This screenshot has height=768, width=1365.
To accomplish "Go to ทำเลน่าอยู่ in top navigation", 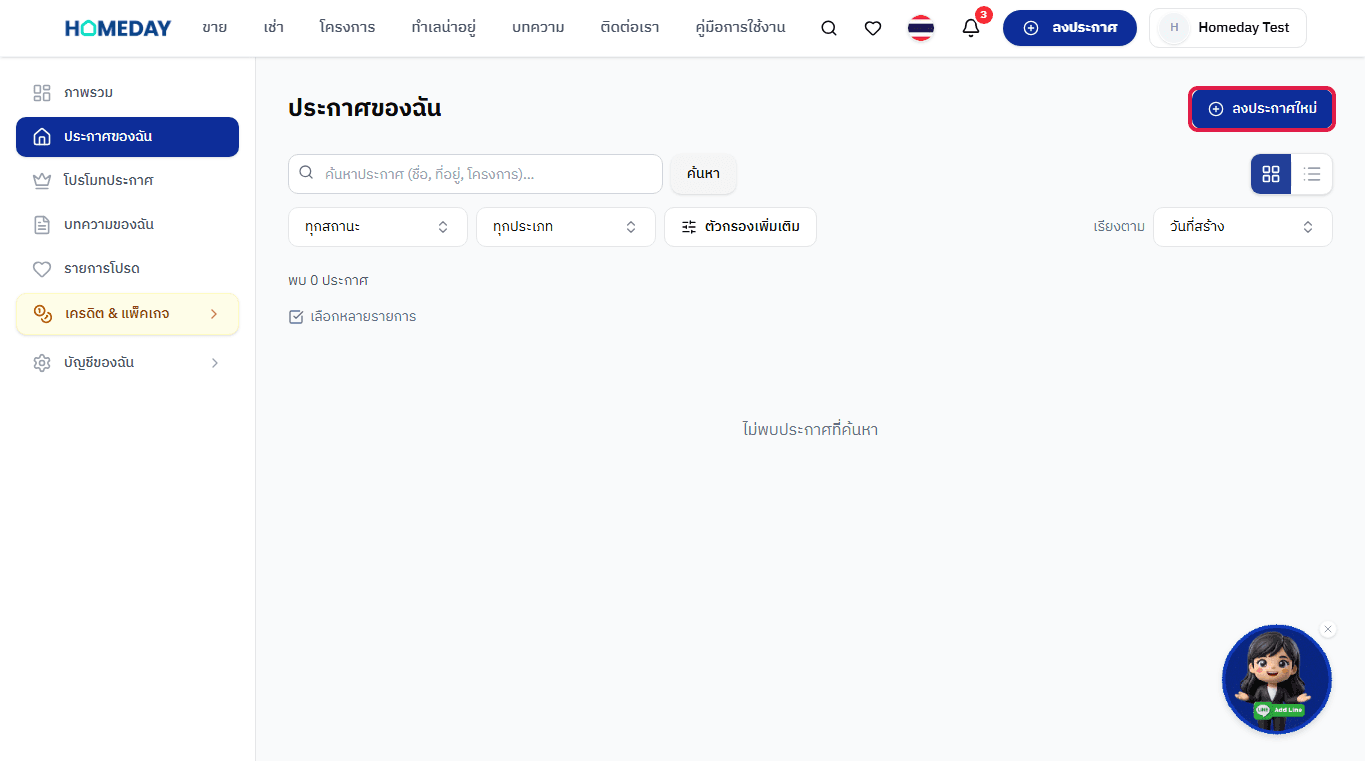I will tap(443, 28).
